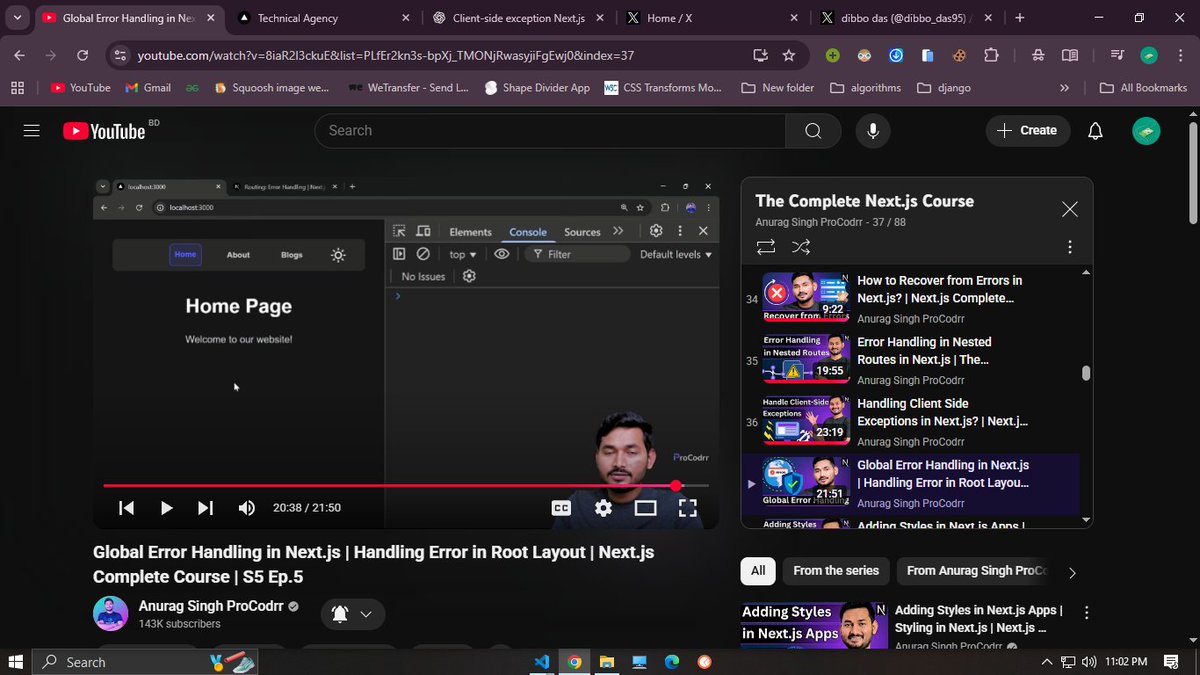1200x675 pixels.
Task: Open the Gmail bookmark
Action: pyautogui.click(x=148, y=88)
